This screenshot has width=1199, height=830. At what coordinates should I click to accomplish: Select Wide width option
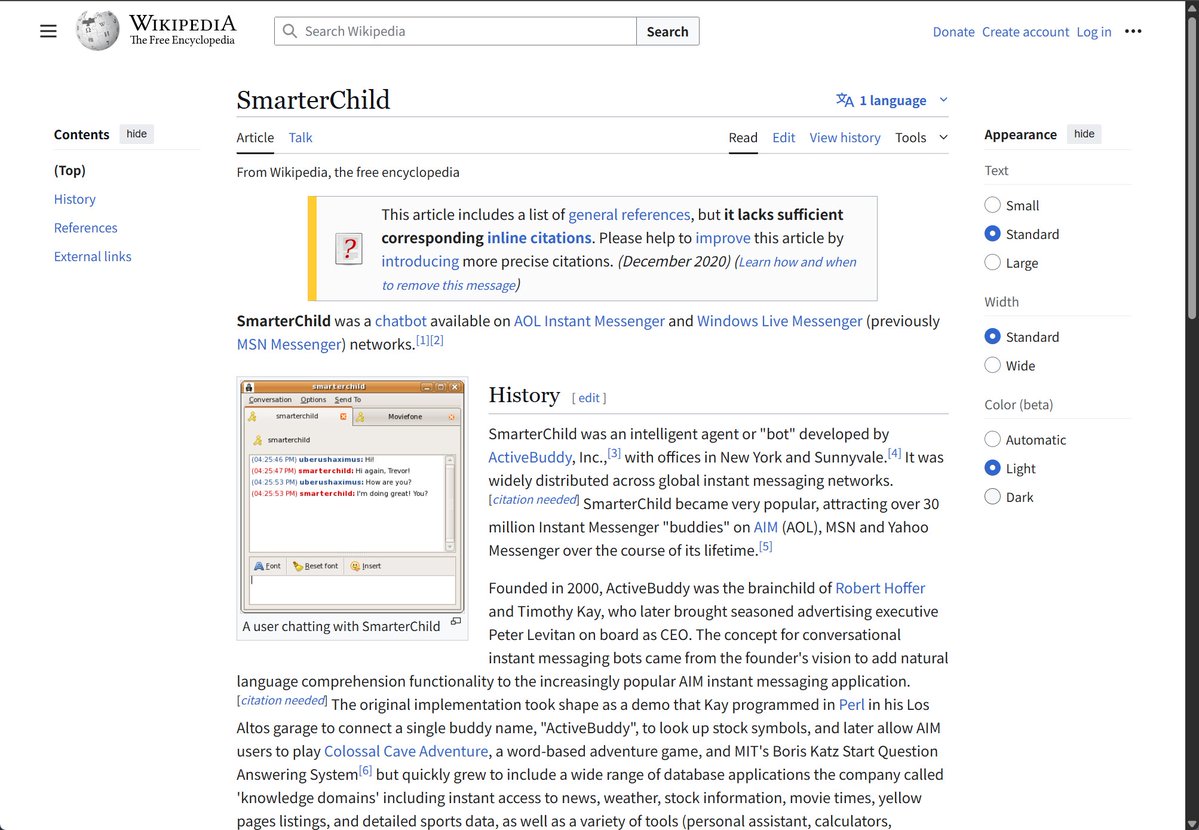[993, 365]
